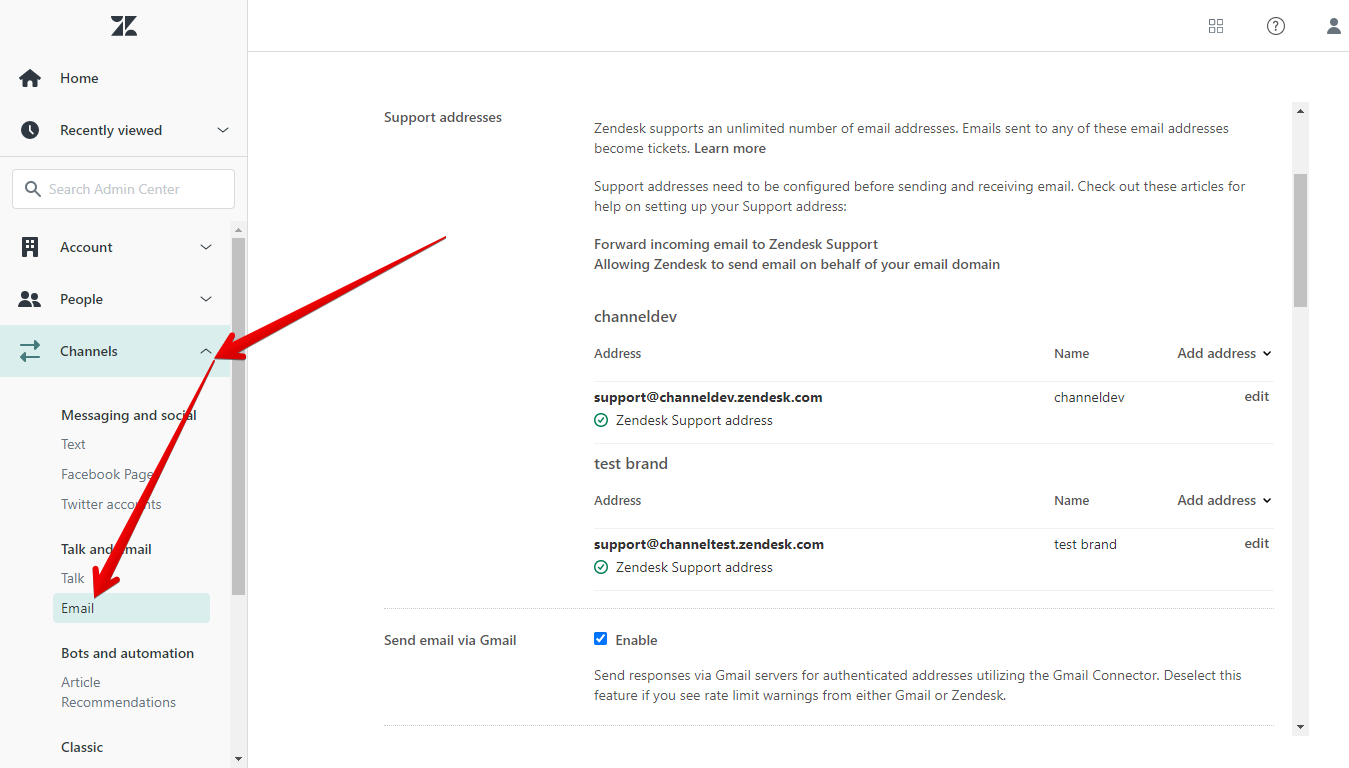Click the People group icon
Screen dimensions: 1349x768
pos(30,299)
